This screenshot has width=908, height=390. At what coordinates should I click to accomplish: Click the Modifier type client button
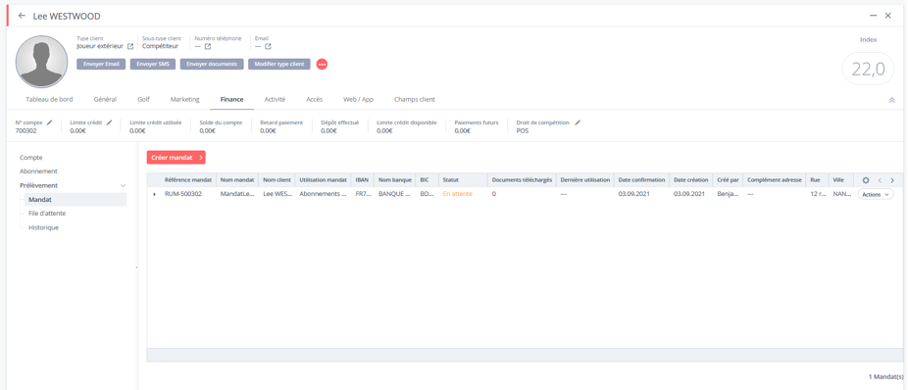(x=280, y=64)
